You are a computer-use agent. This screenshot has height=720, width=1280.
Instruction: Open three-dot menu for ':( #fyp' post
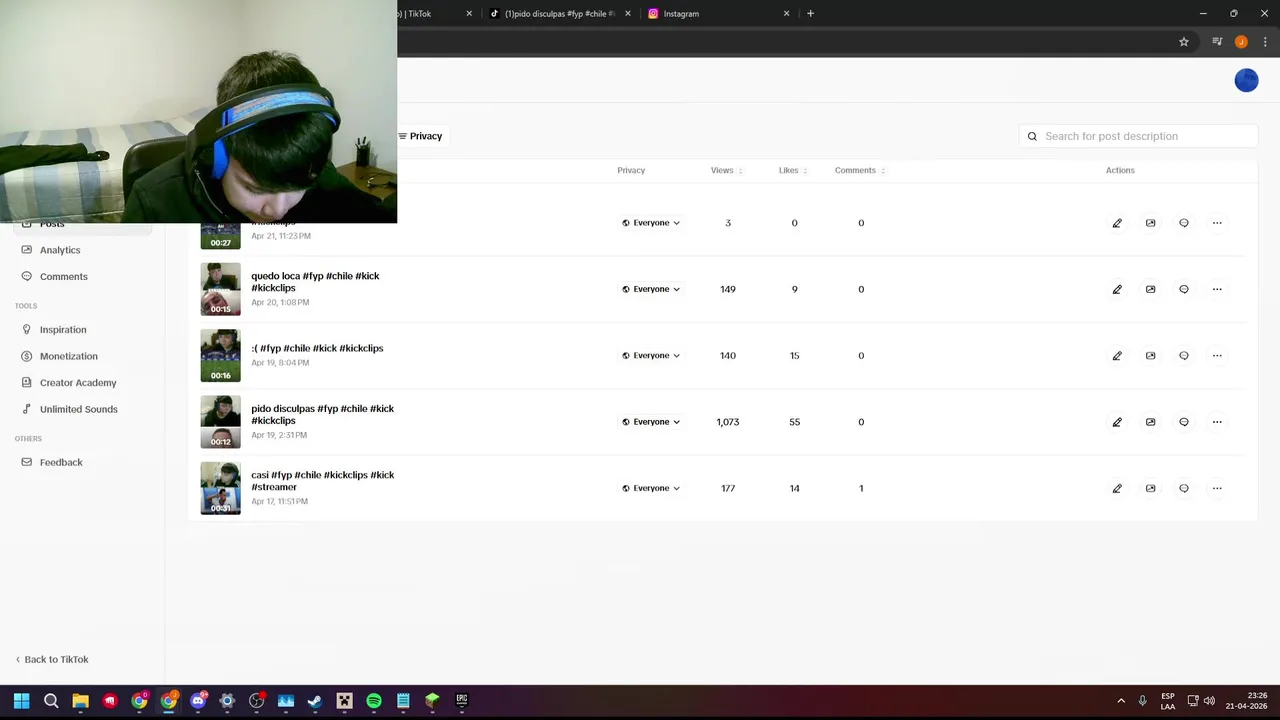coord(1217,355)
